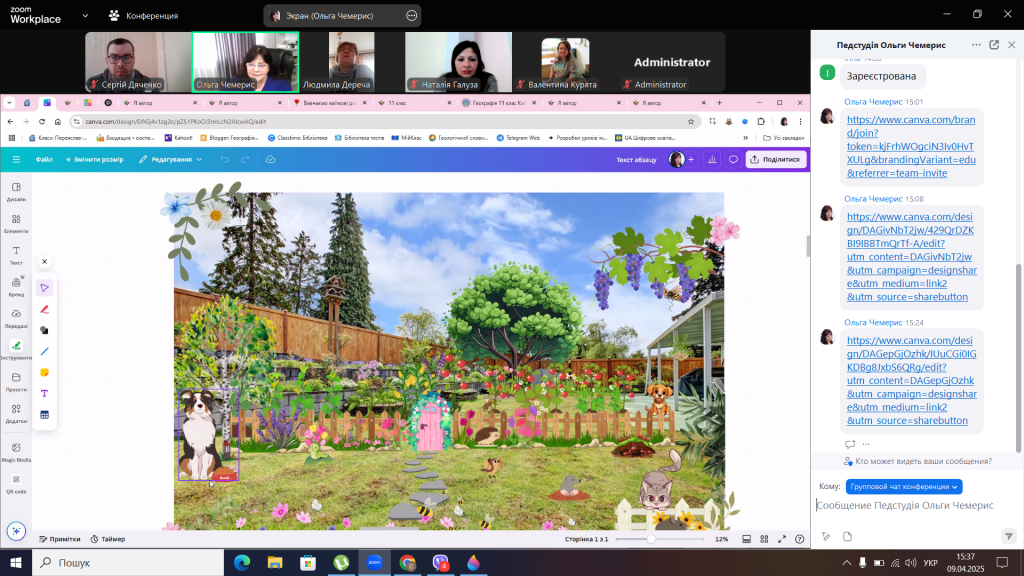Image resolution: width=1024 pixels, height=576 pixels.
Task: Open chat text formatting options
Action: [826, 536]
